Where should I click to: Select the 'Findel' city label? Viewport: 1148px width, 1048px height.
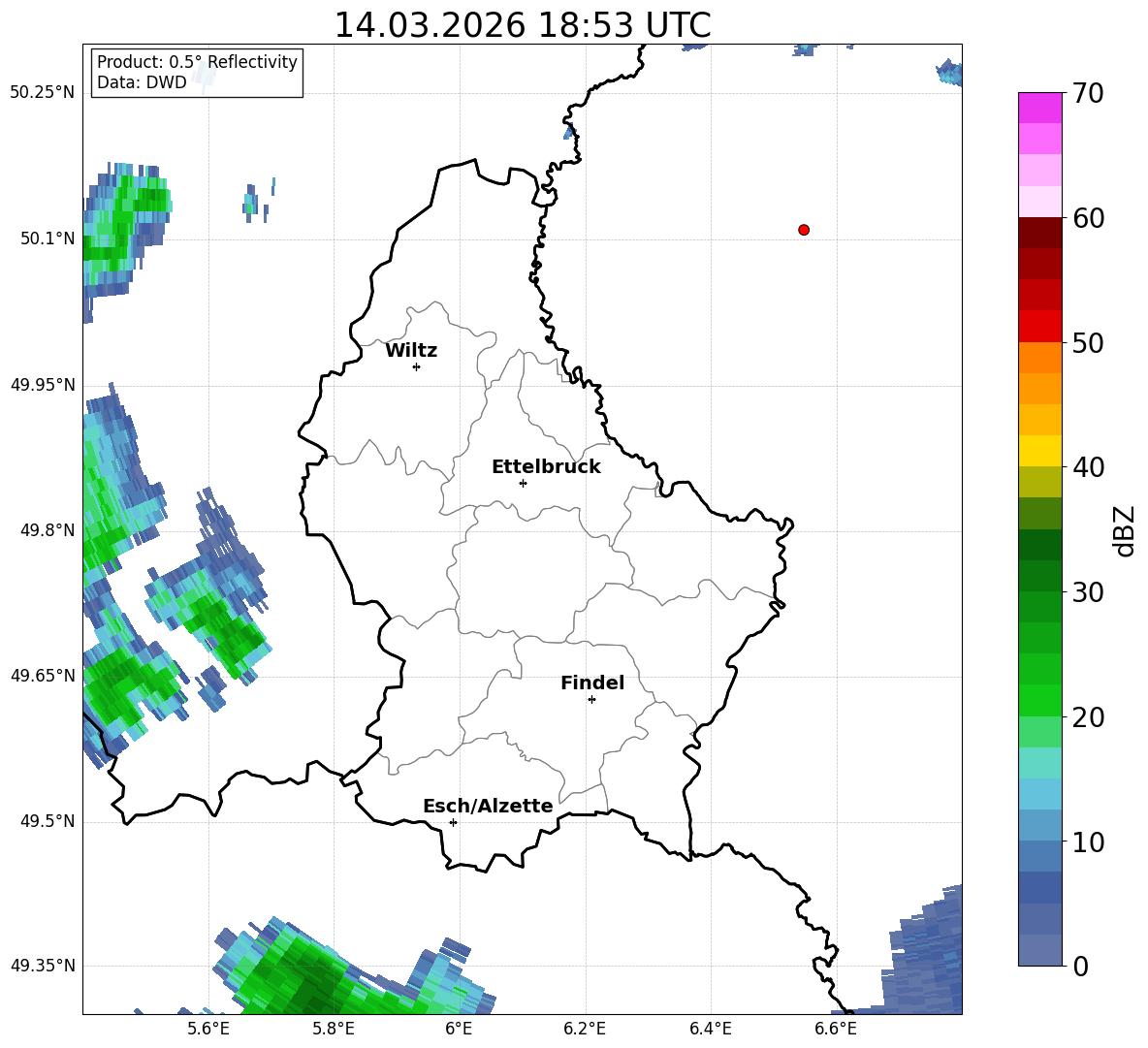(592, 683)
